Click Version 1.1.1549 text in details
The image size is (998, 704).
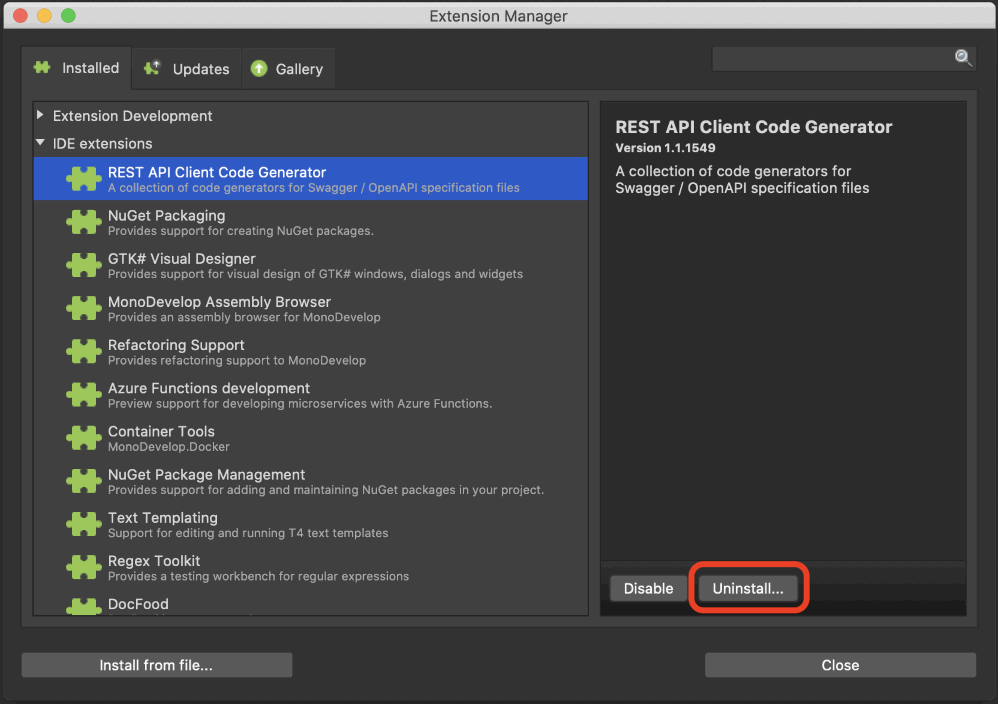pos(665,148)
